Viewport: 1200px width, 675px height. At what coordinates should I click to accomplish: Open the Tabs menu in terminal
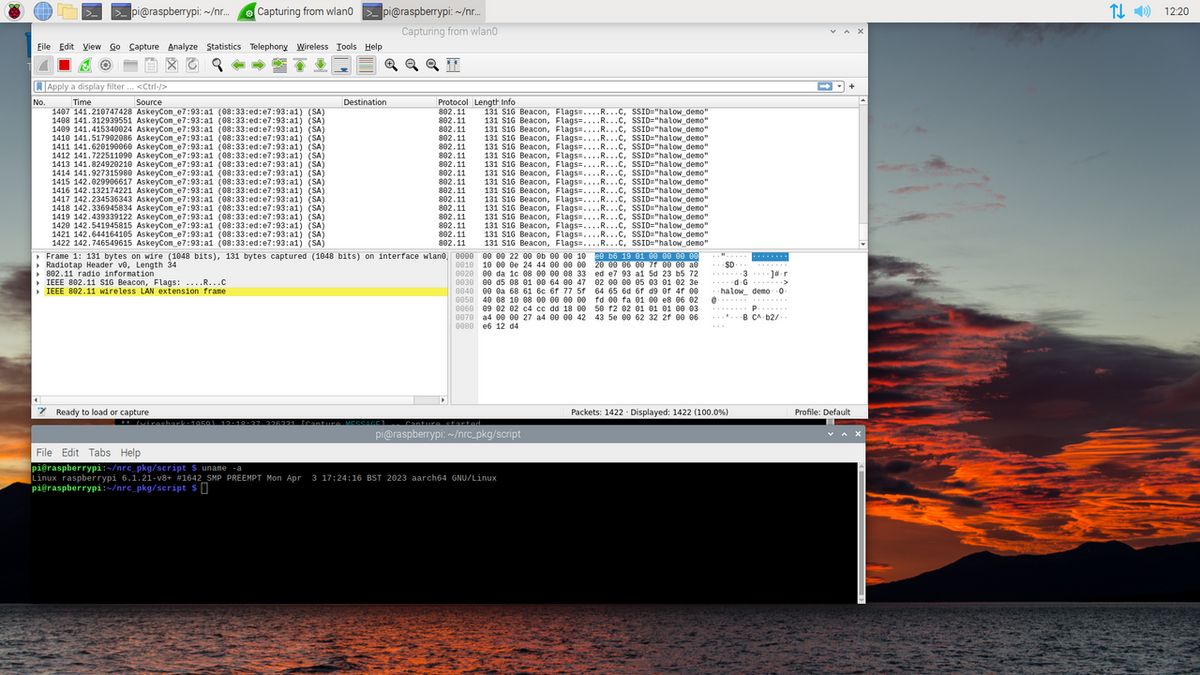99,453
